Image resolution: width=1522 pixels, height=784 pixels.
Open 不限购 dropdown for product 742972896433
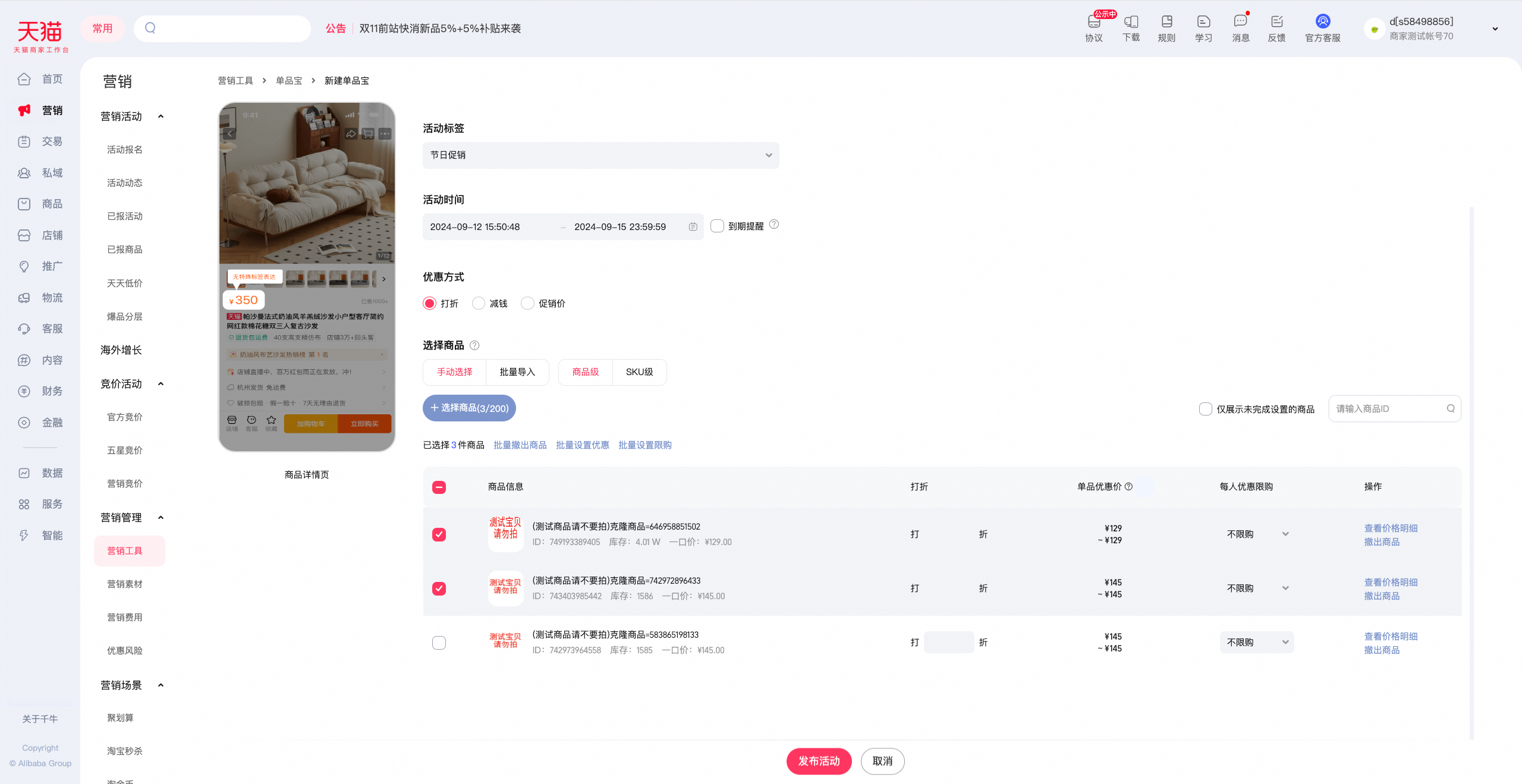click(1257, 588)
